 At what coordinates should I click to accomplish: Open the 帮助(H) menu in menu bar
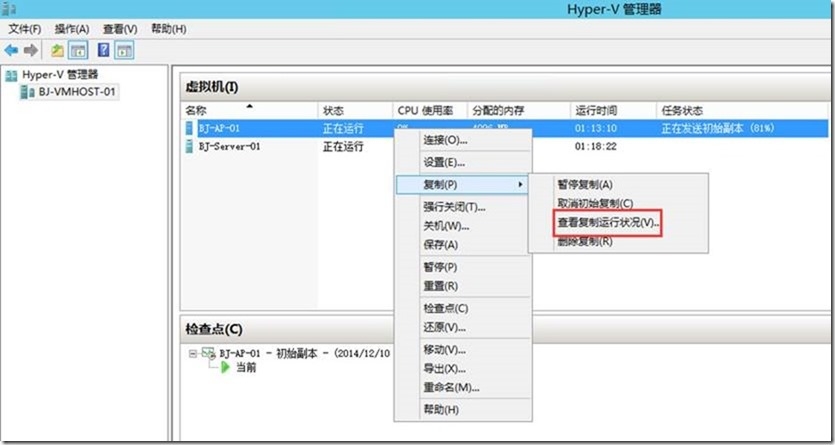point(169,29)
